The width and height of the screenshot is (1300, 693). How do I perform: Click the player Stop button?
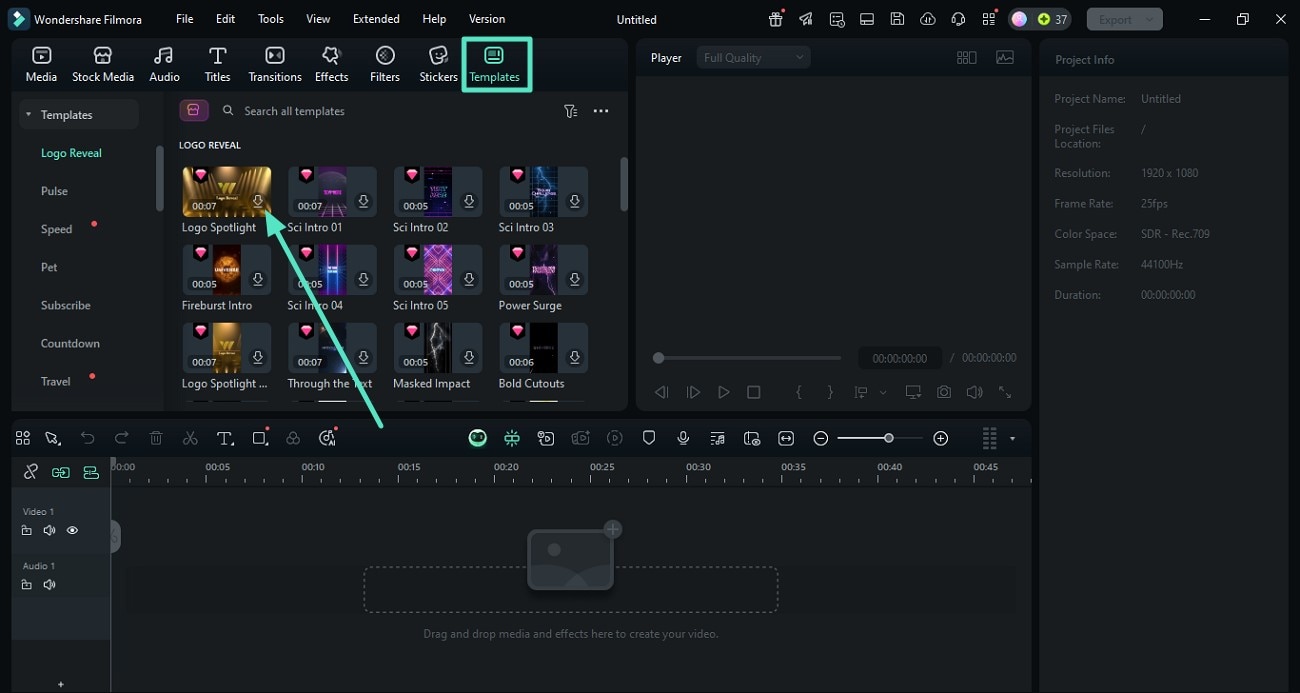(754, 393)
